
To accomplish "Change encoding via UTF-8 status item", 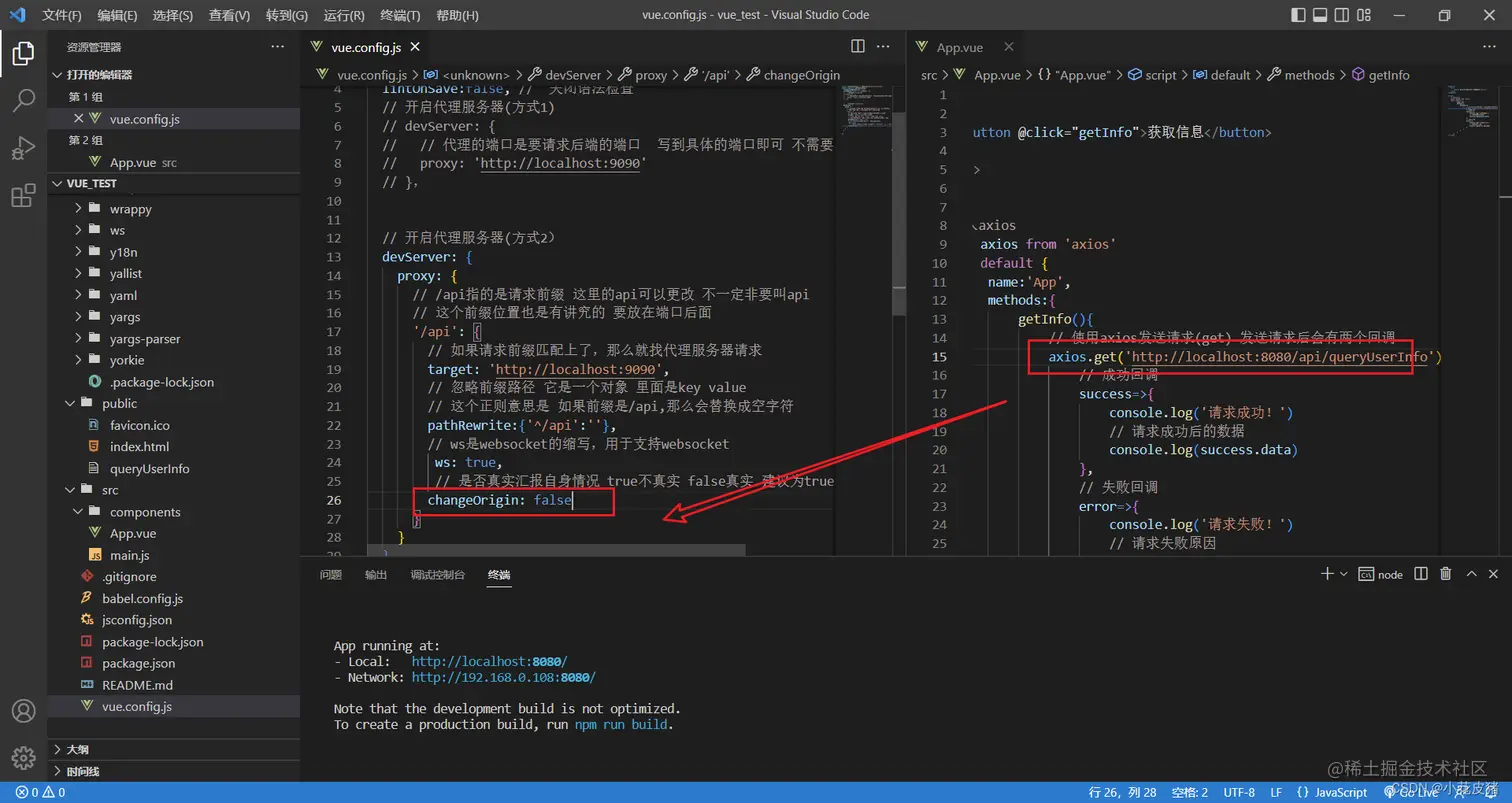I will pyautogui.click(x=1239, y=792).
